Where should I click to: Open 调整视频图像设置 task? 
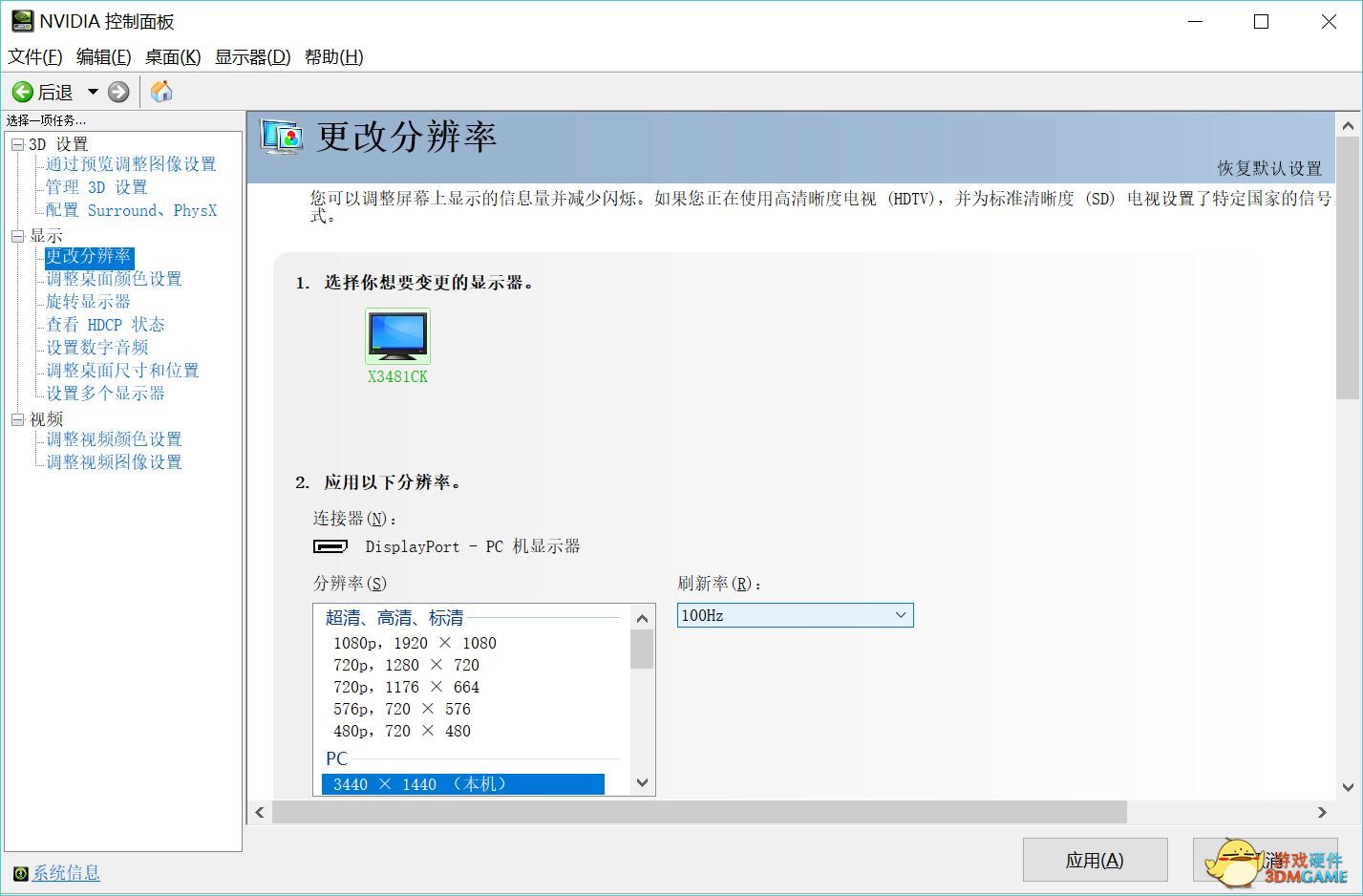[x=114, y=462]
